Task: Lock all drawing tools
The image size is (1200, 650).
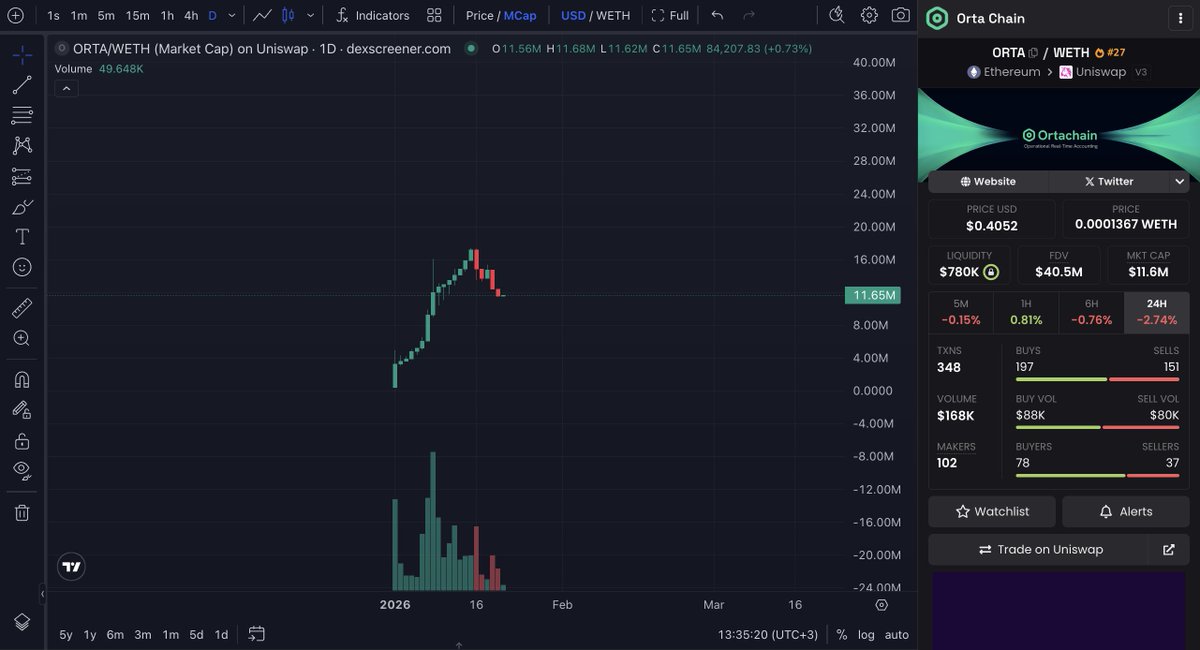Action: click(x=22, y=440)
